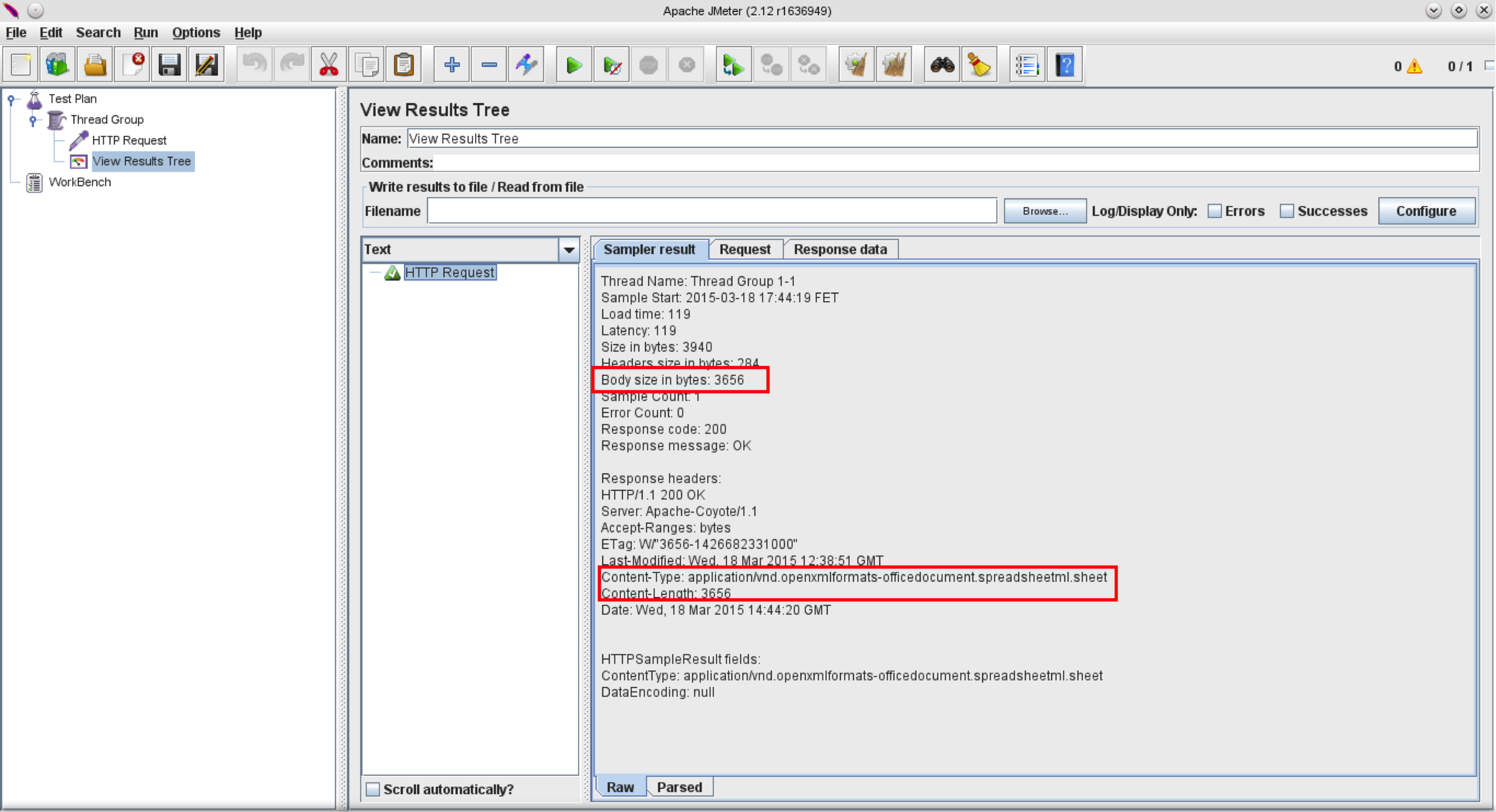Collapse the Thread Group tree node
This screenshot has height=812, width=1496.
[33, 120]
